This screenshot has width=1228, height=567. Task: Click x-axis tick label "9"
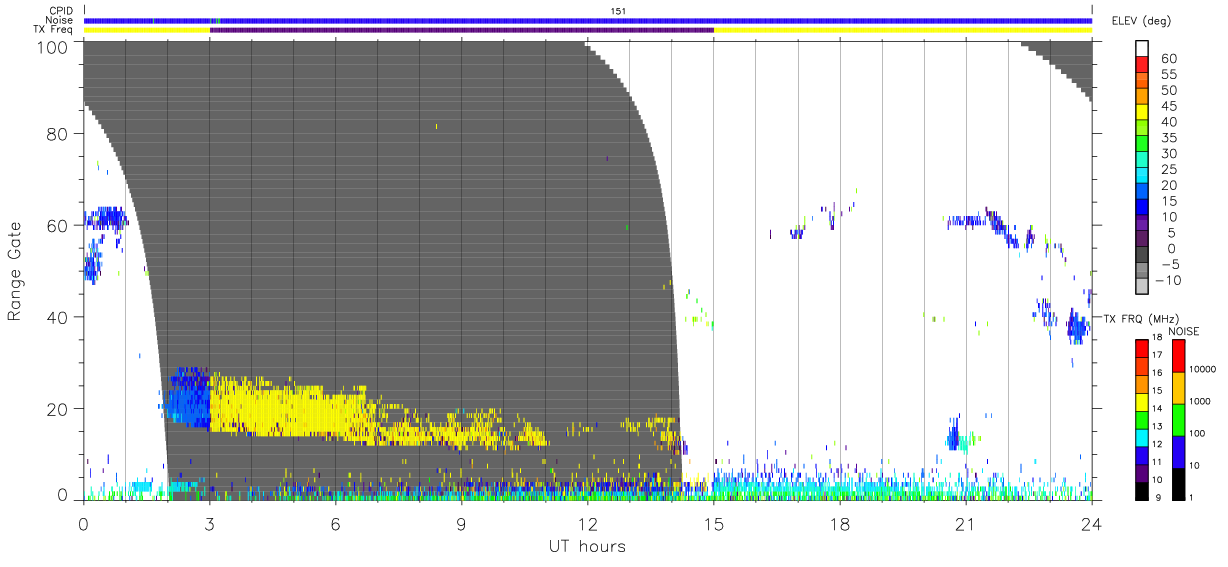coord(462,523)
